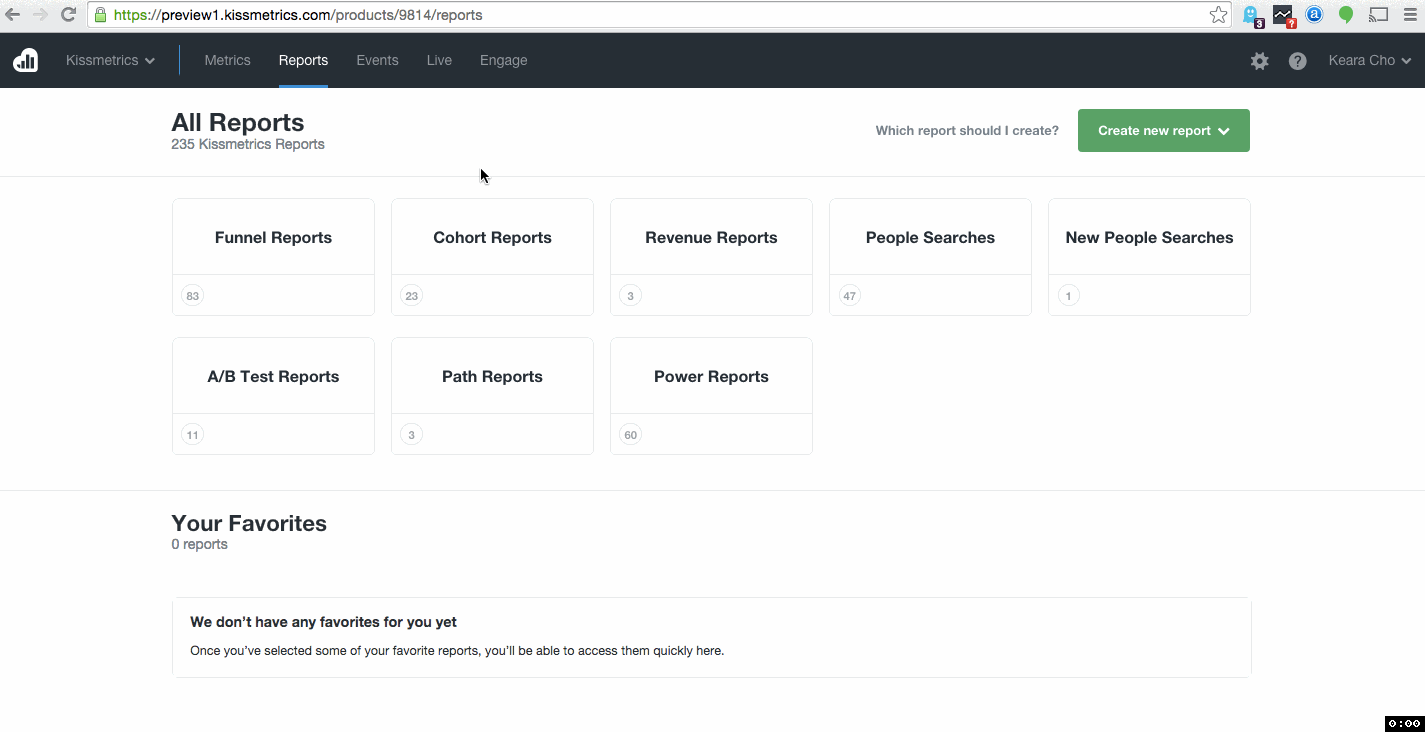Open the People Searches card
Screen dimensions: 1425x732
930,257
